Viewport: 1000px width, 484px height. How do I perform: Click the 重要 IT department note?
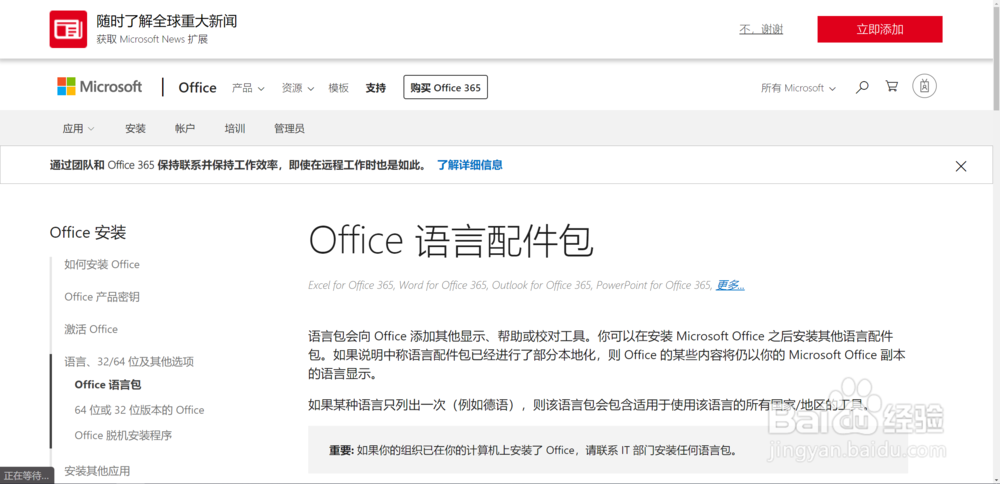608,450
